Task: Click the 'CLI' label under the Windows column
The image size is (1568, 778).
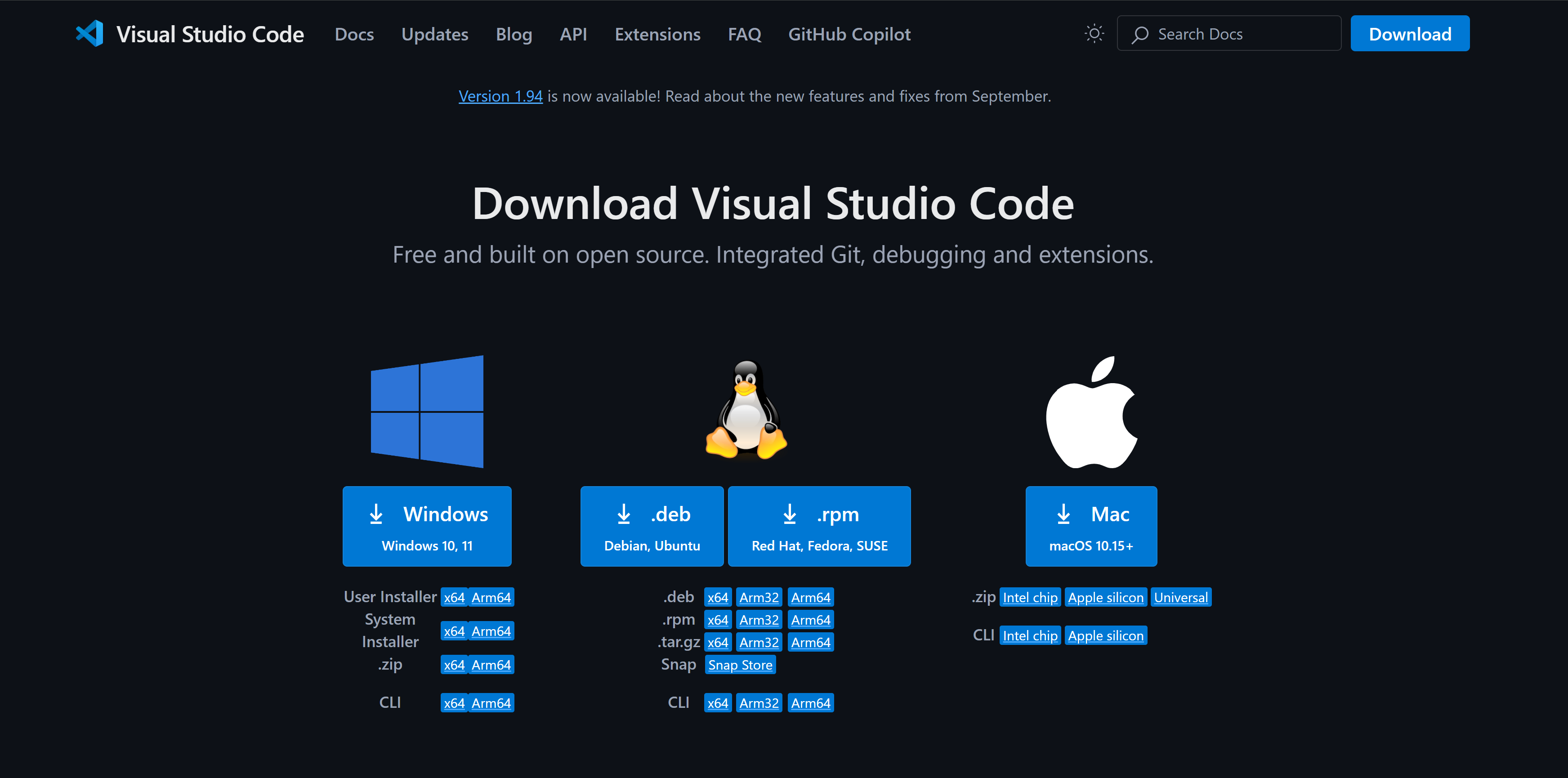Action: pos(390,702)
